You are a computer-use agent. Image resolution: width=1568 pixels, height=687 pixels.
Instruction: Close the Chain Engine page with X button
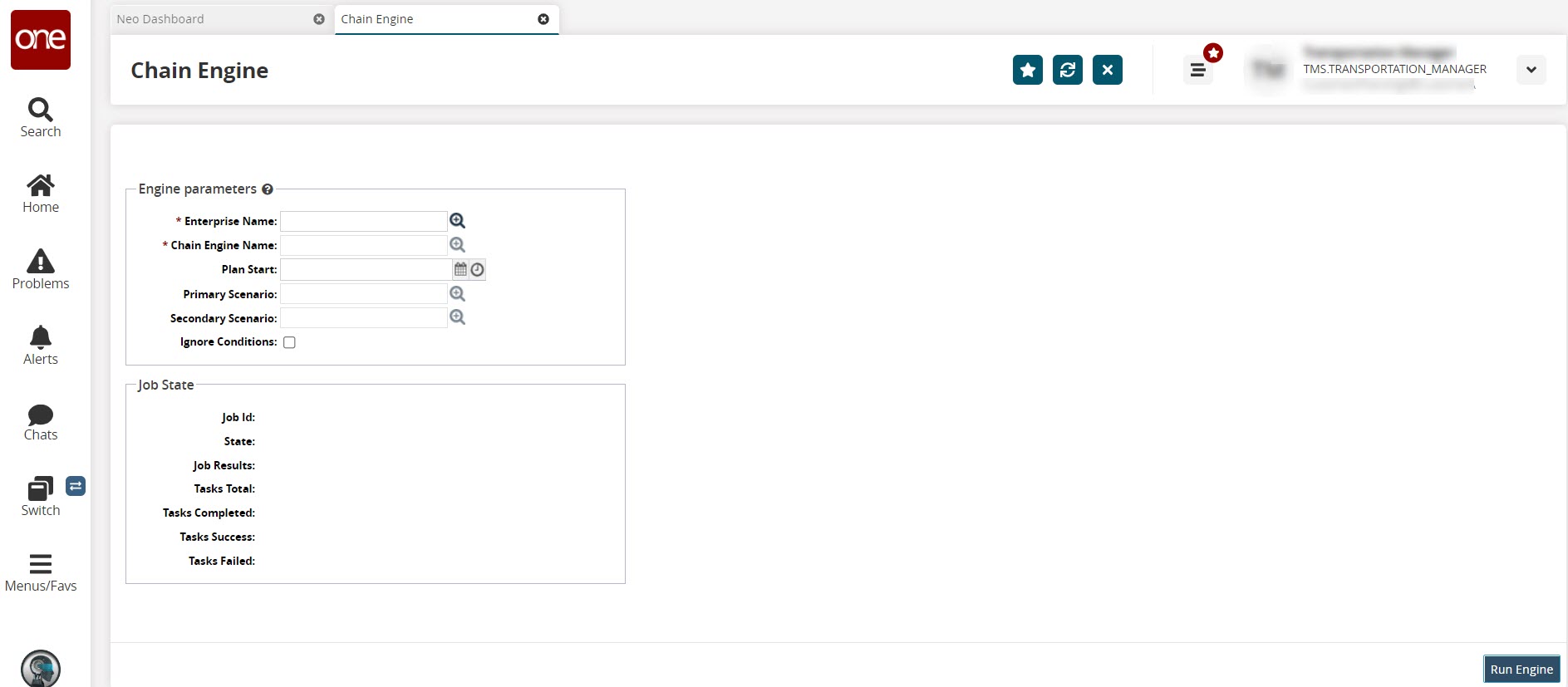point(1108,70)
